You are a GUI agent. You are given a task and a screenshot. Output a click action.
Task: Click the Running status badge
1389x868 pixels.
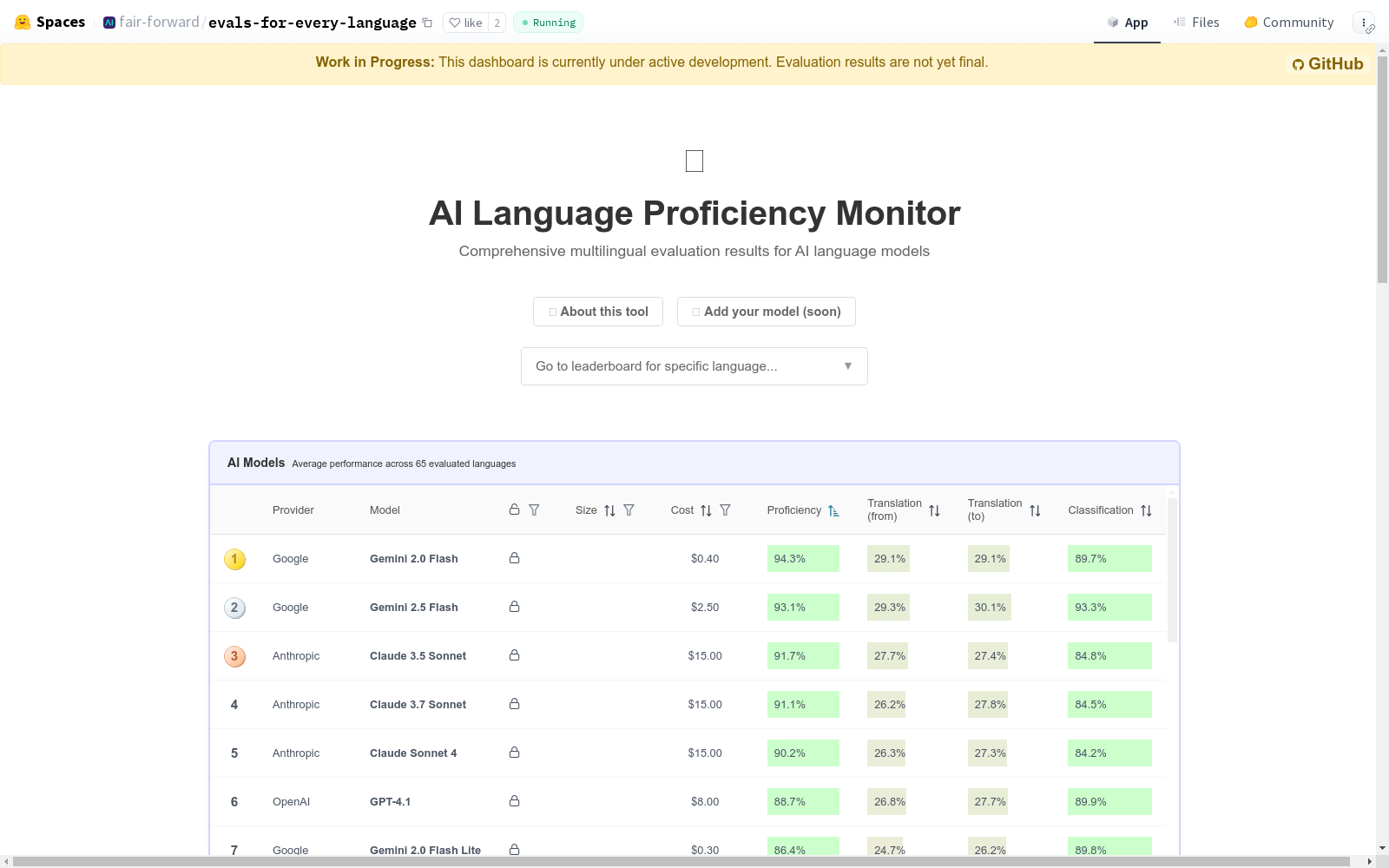coord(548,23)
